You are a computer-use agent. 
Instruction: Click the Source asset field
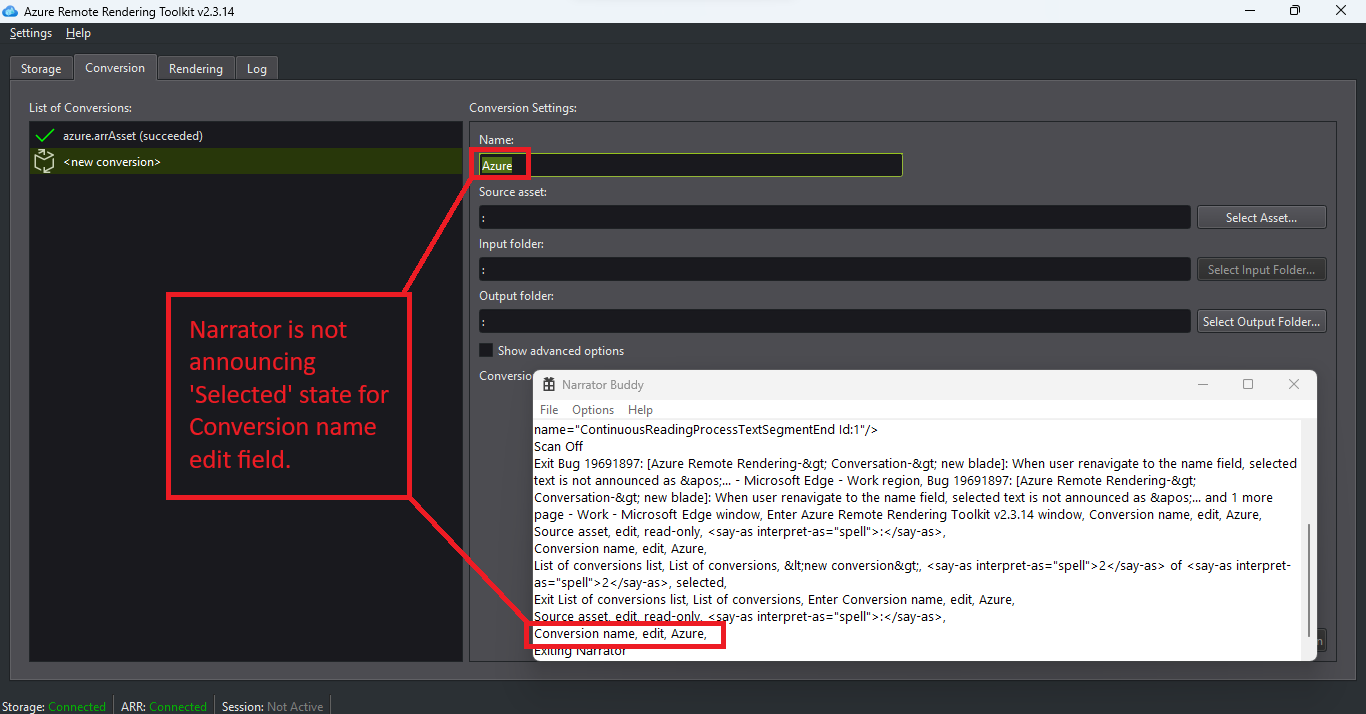835,217
